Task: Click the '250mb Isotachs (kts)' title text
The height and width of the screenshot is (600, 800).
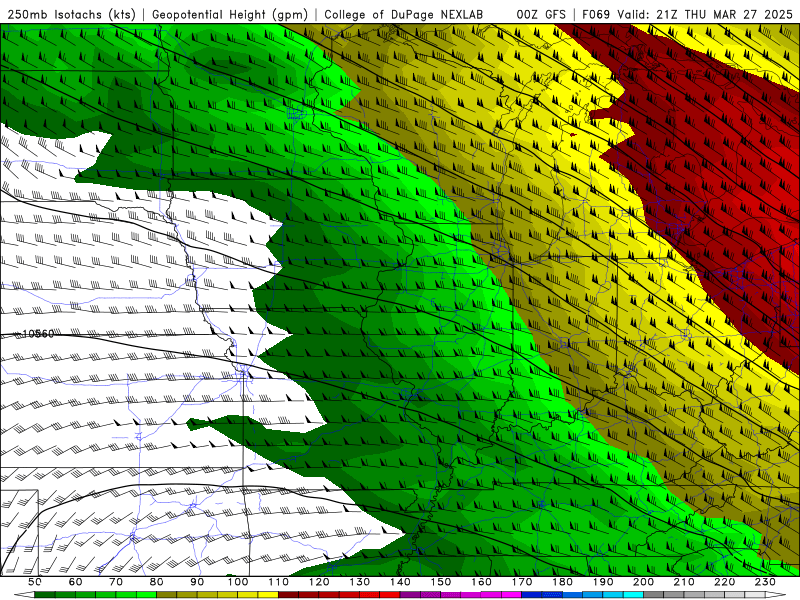Action: (71, 14)
